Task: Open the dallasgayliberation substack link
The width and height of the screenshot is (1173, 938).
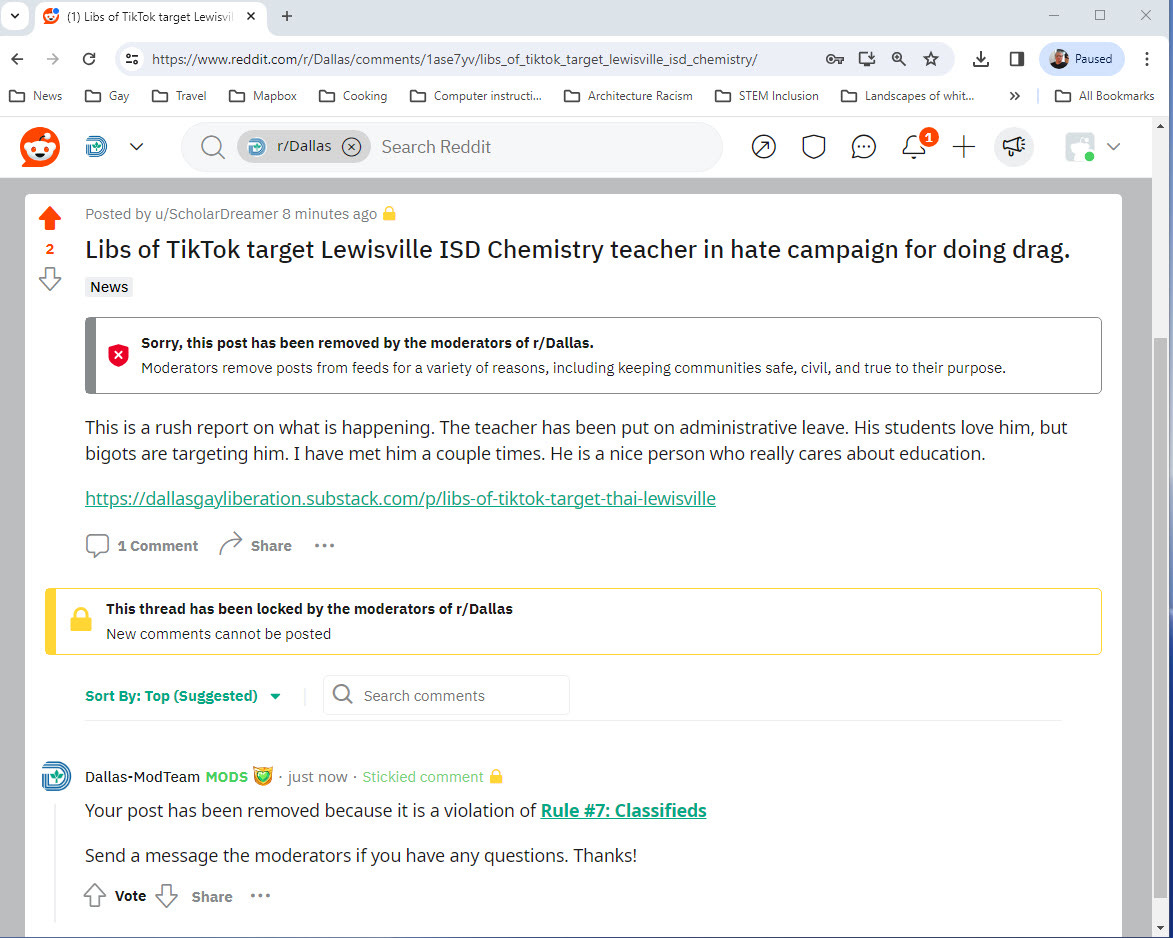Action: point(400,498)
